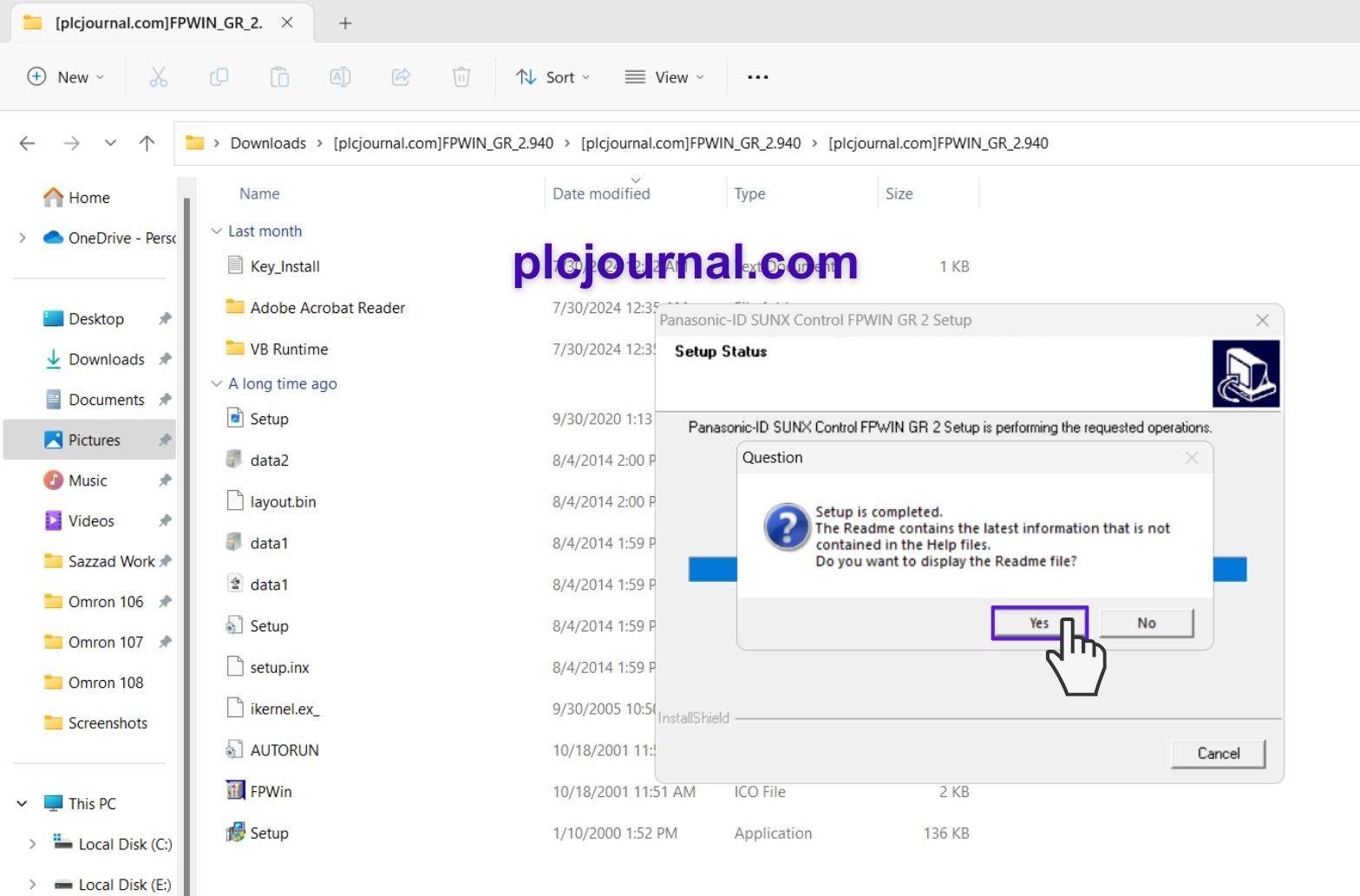Click the Delete trash icon
This screenshot has width=1360, height=896.
(461, 77)
